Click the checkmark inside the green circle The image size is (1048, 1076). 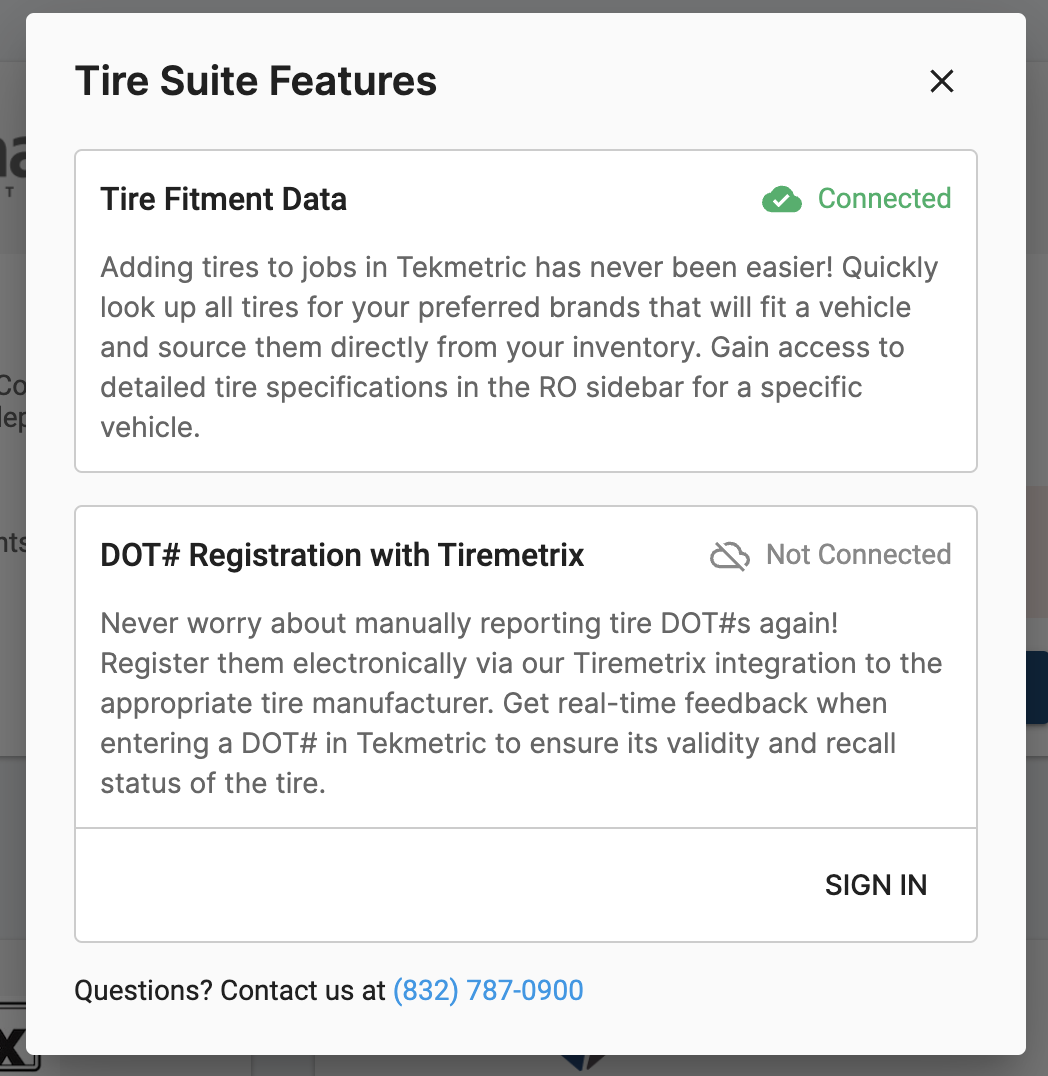pos(782,199)
